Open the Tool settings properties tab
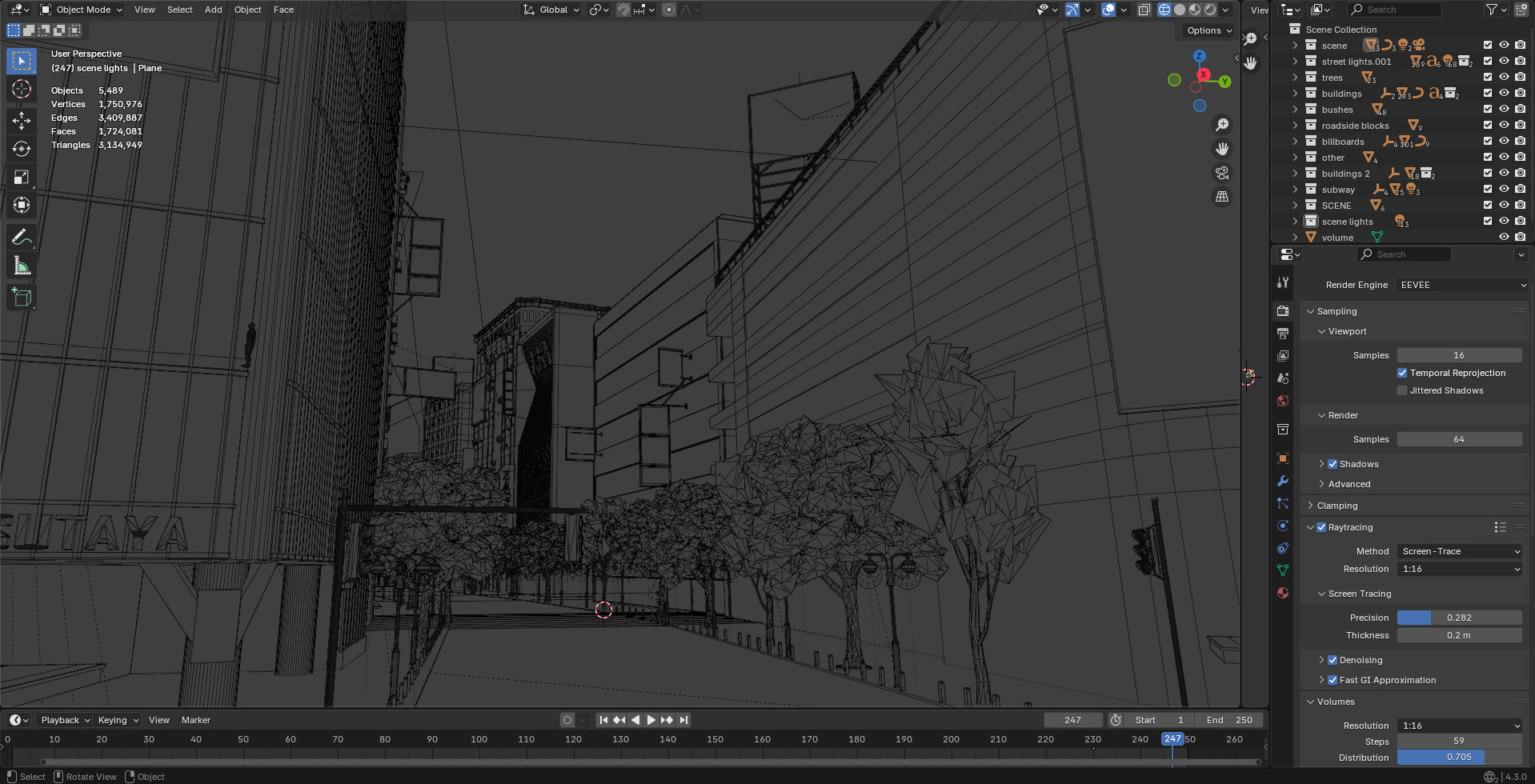Screen dimensions: 1535x784 [1283, 282]
